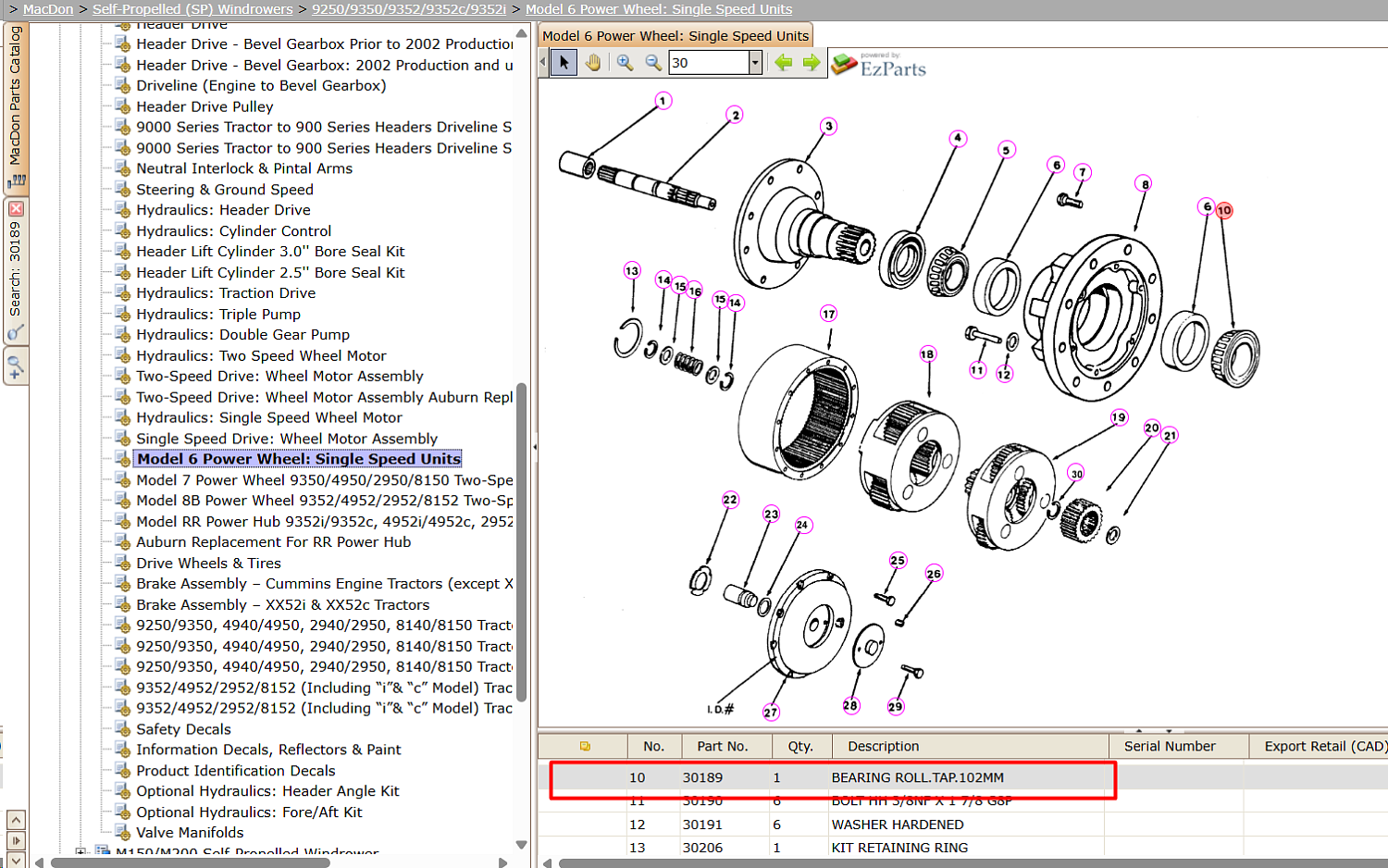Open the zoom level dropdown arrow

755,63
